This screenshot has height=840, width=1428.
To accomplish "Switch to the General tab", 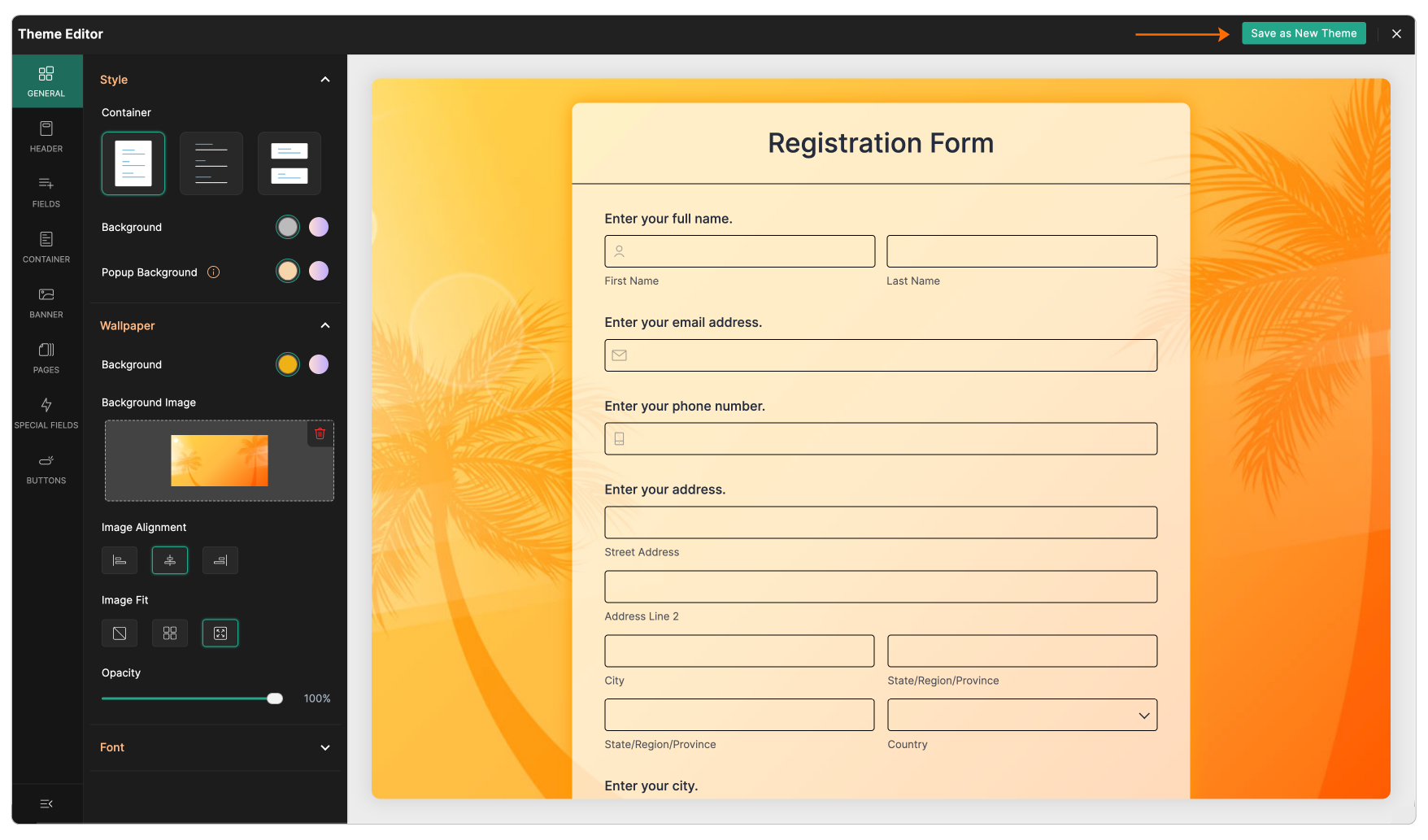I will click(46, 81).
